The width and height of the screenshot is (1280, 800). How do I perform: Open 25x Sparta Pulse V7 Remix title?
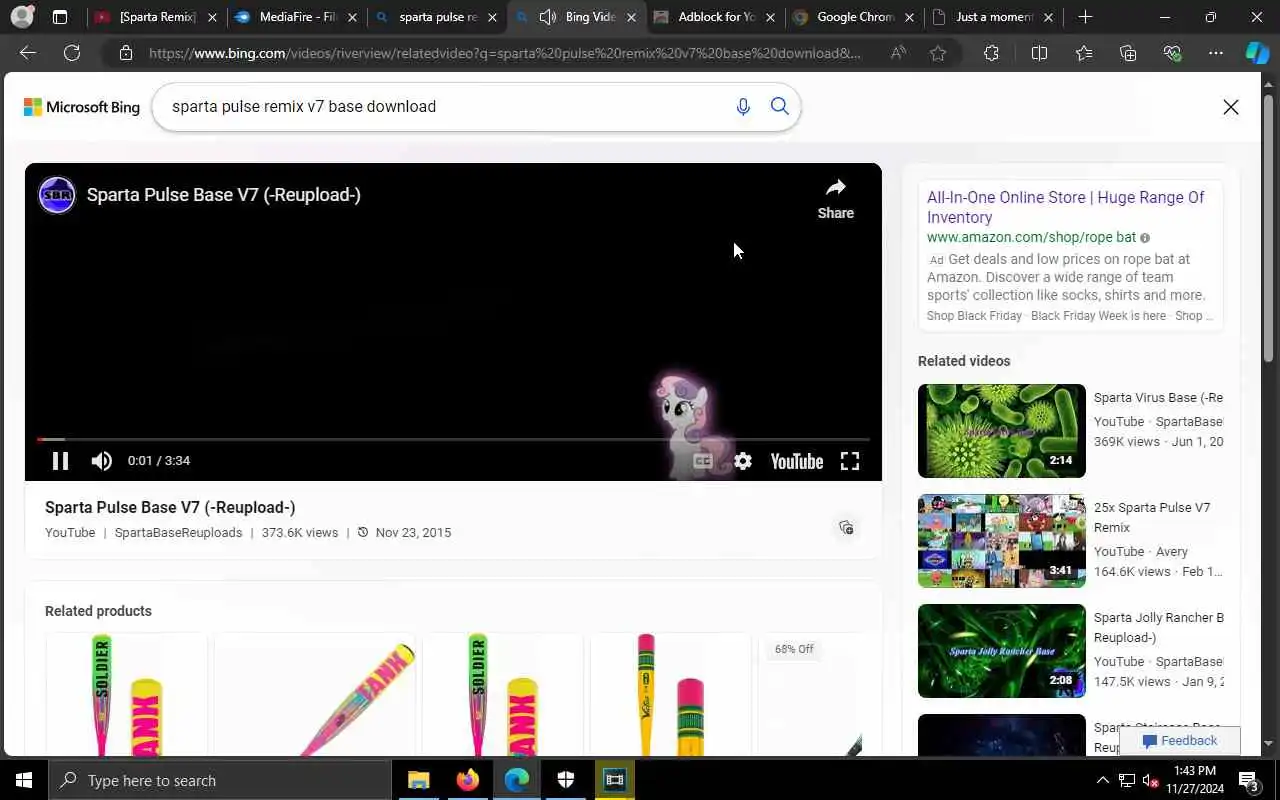coord(1152,517)
